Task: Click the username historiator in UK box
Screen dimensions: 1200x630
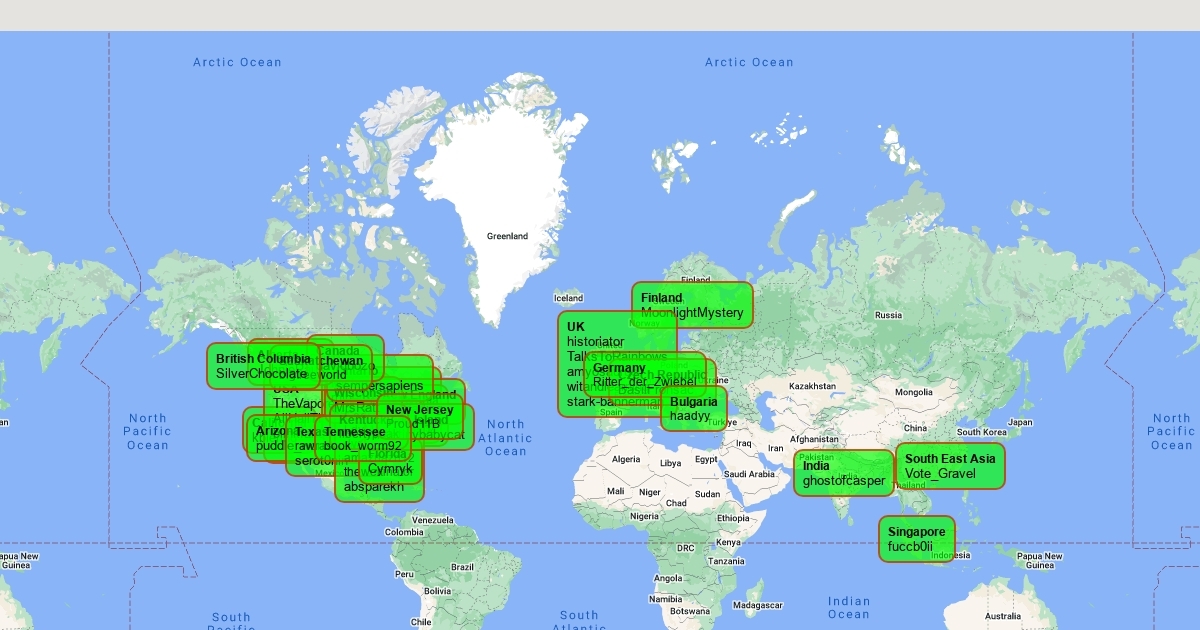Action: 595,342
